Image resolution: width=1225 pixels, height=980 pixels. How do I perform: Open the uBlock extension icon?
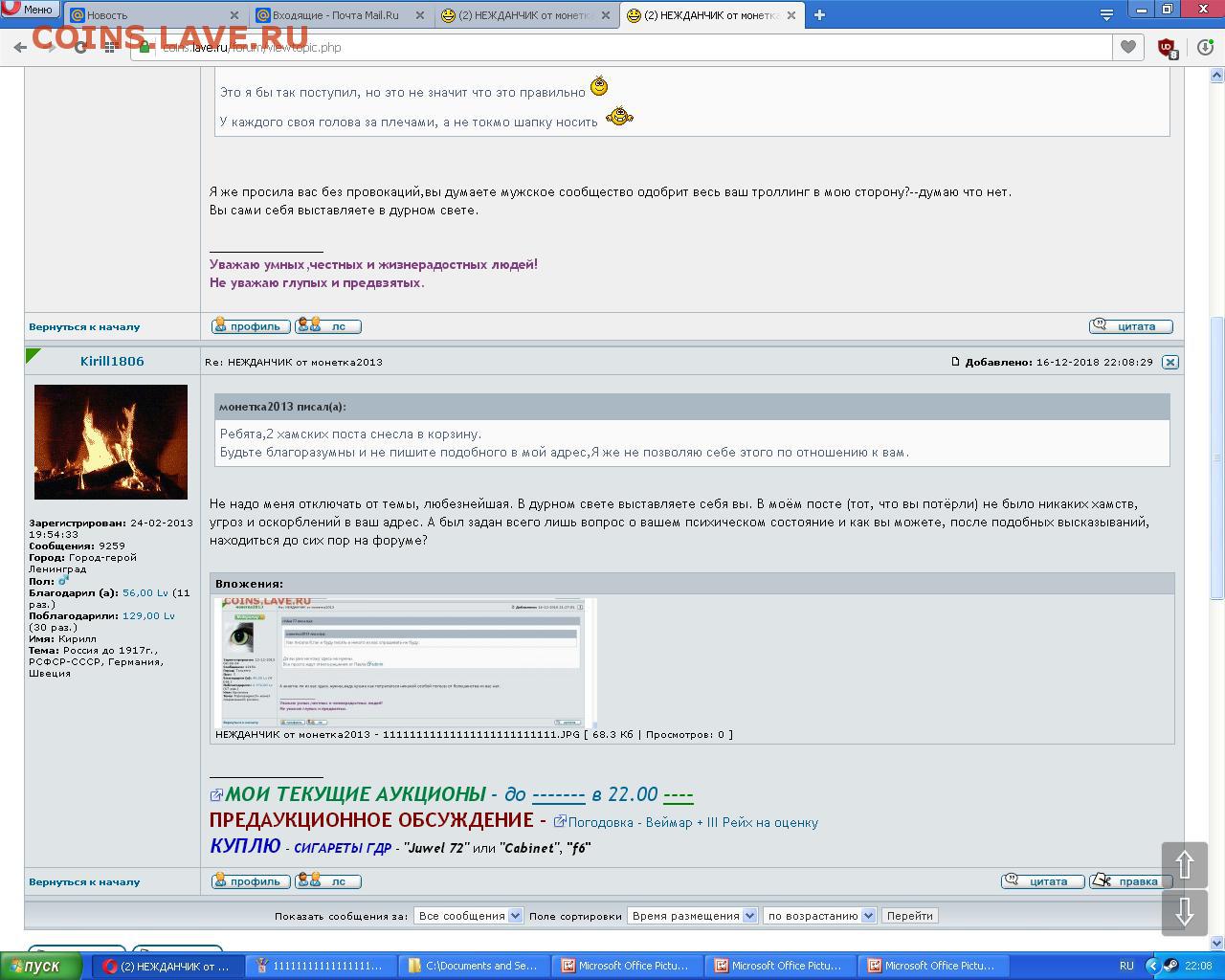point(1167,48)
